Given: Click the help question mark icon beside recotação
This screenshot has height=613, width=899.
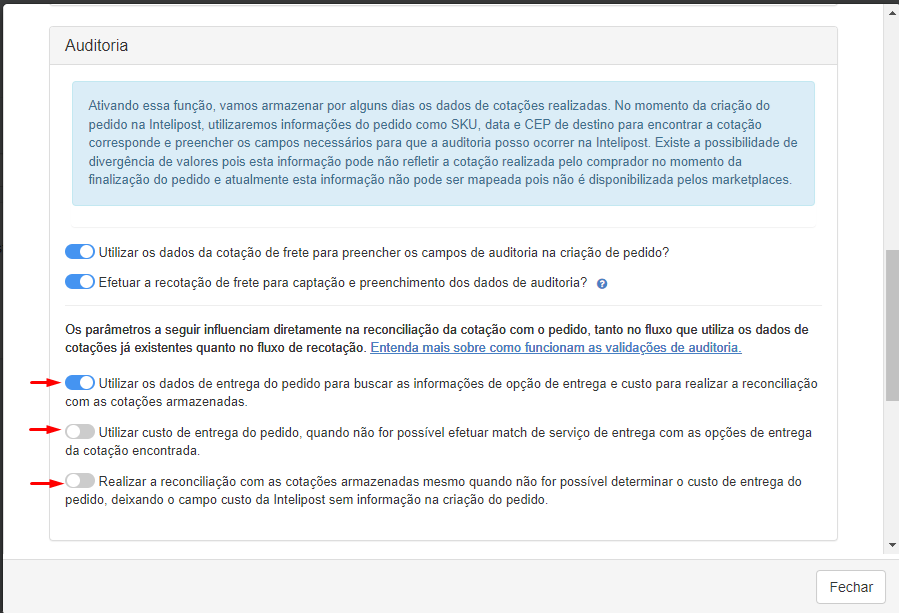Looking at the screenshot, I should pyautogui.click(x=601, y=284).
